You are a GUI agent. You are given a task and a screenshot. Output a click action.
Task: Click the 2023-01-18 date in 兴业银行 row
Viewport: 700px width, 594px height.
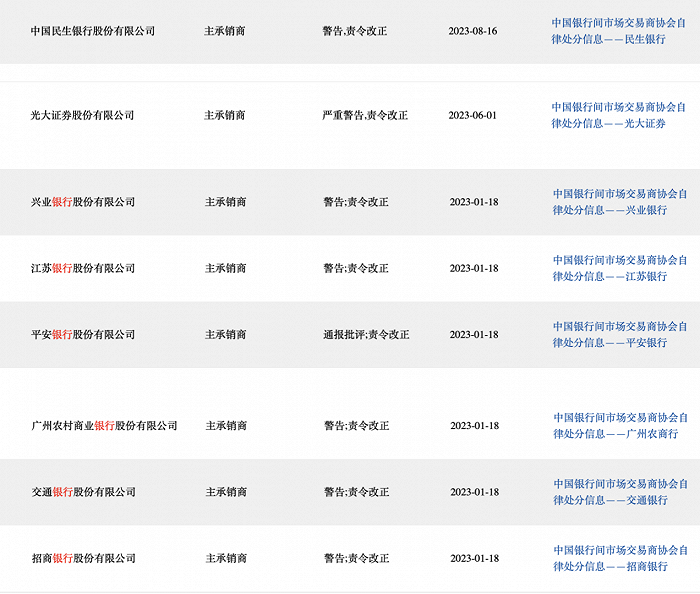pyautogui.click(x=474, y=202)
